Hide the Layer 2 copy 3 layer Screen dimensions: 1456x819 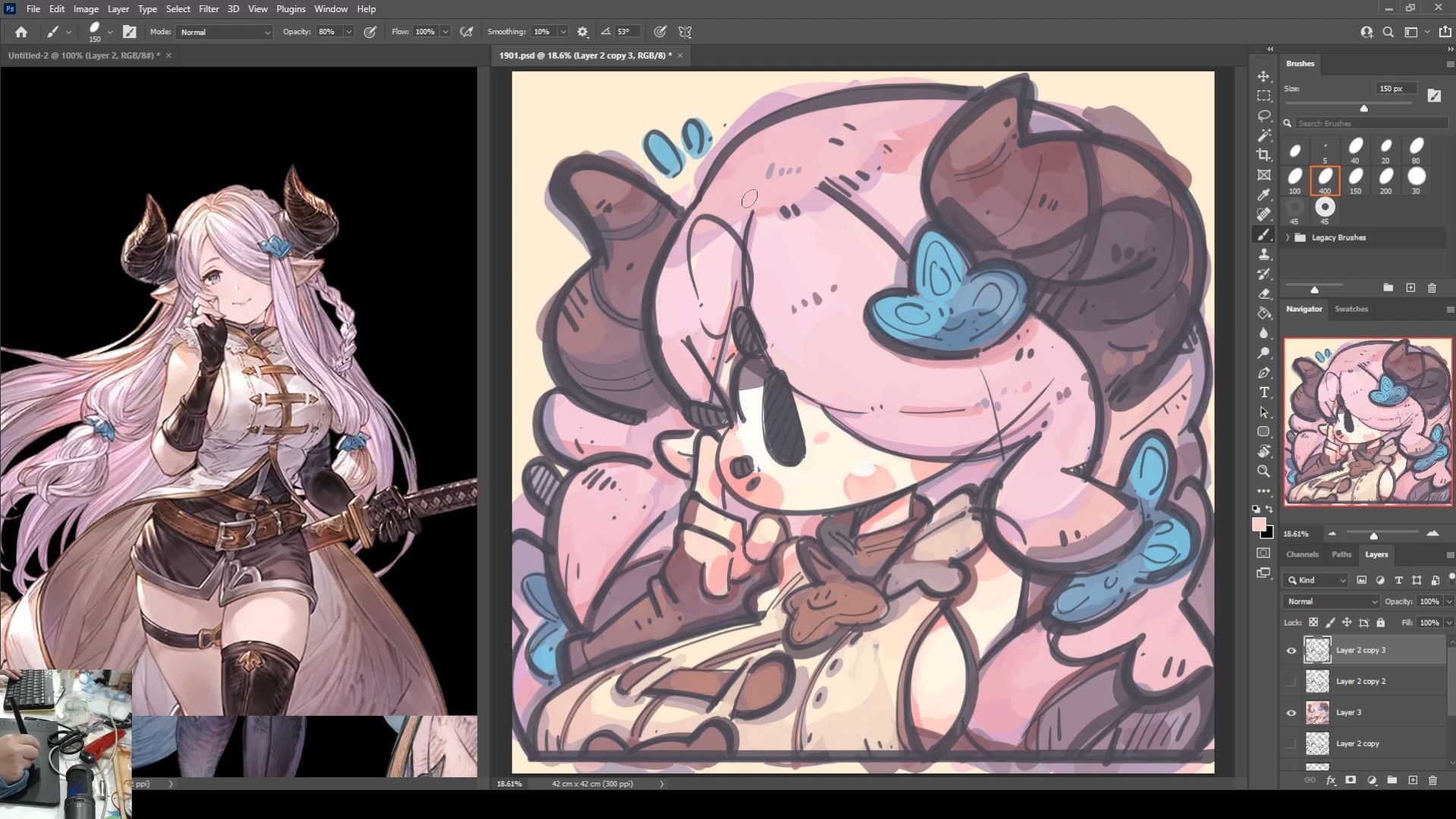[1291, 651]
